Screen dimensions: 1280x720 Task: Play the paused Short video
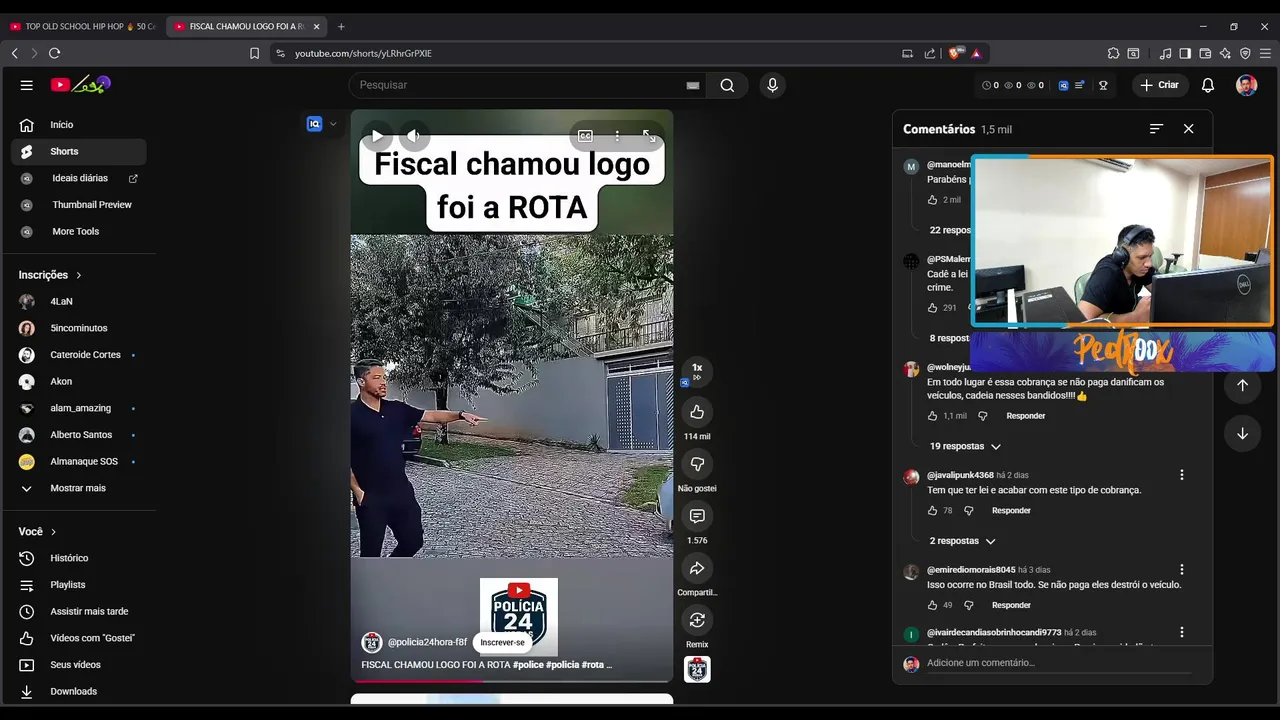377,136
